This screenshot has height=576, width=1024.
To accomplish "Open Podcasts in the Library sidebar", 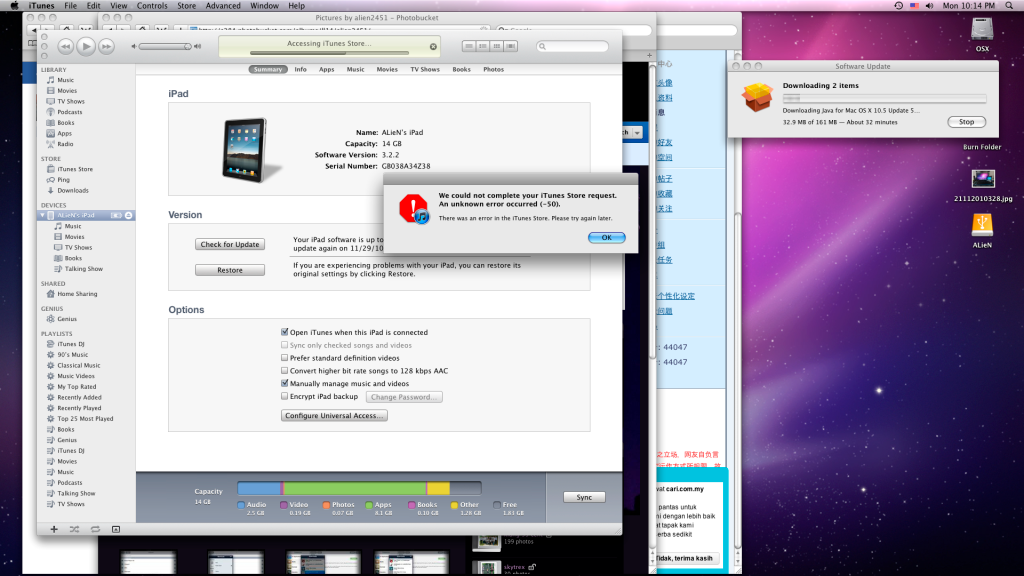I will 69,112.
